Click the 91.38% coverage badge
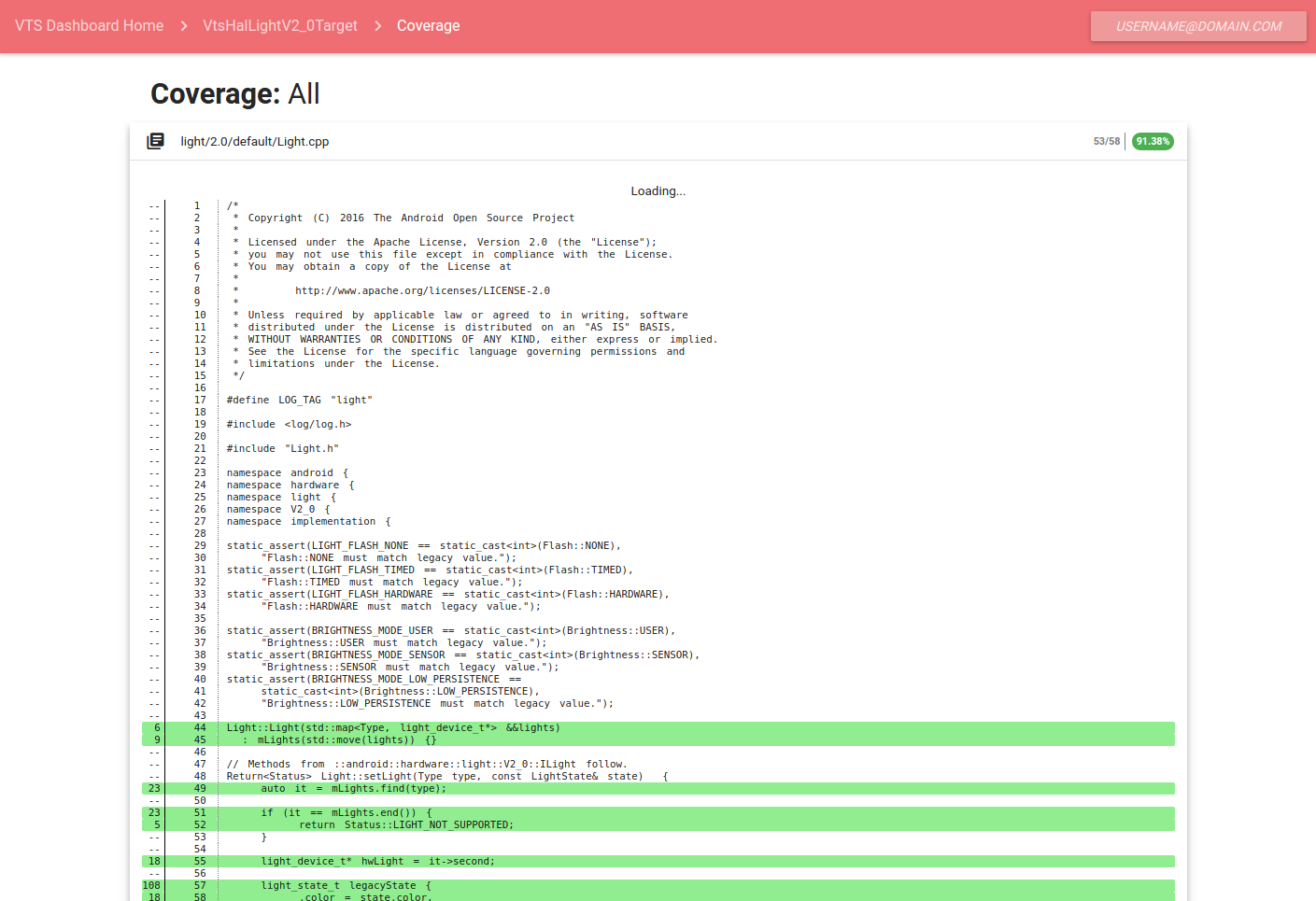The height and width of the screenshot is (901, 1316). (1153, 142)
